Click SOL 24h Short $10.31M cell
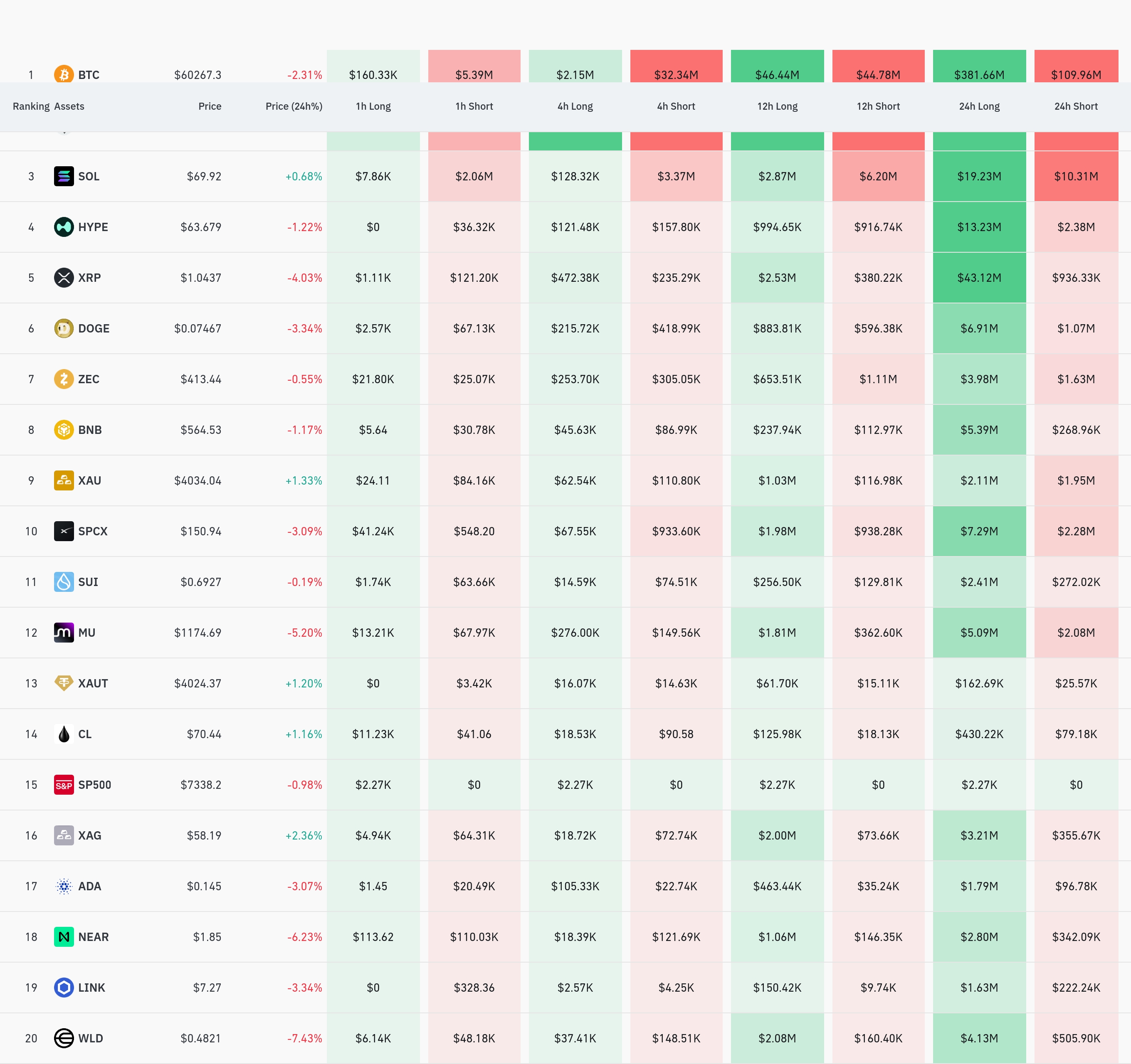Viewport: 1131px width, 1064px height. click(x=1076, y=176)
